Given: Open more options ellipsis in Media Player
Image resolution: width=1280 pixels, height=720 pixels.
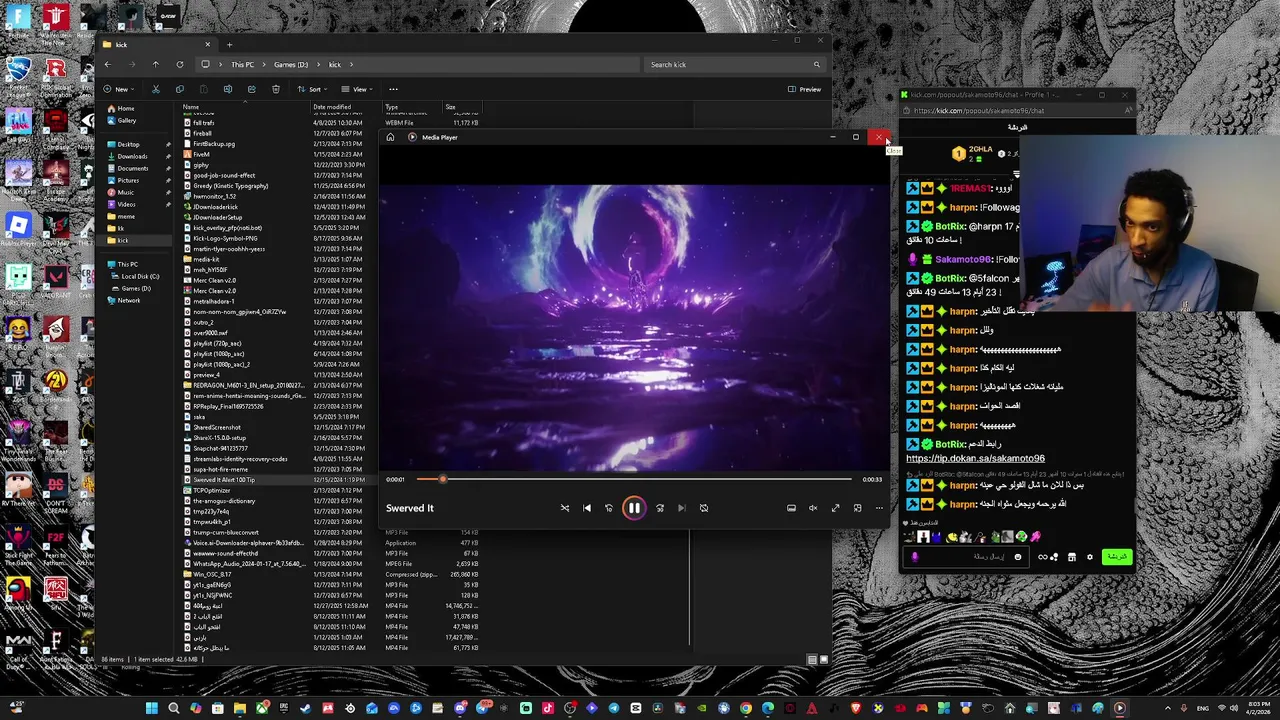Looking at the screenshot, I should [880, 508].
